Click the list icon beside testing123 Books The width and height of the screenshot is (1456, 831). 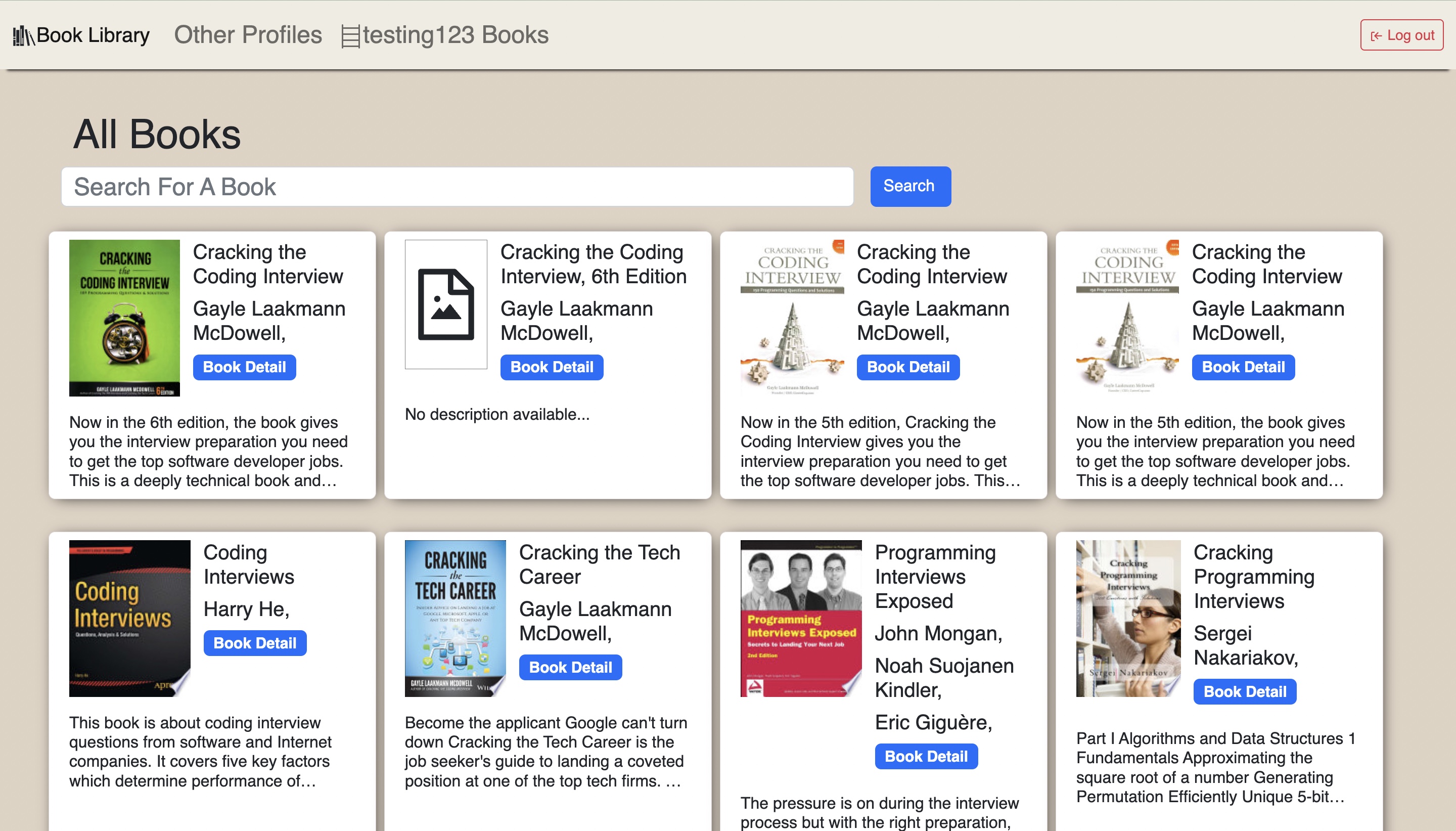[x=350, y=36]
